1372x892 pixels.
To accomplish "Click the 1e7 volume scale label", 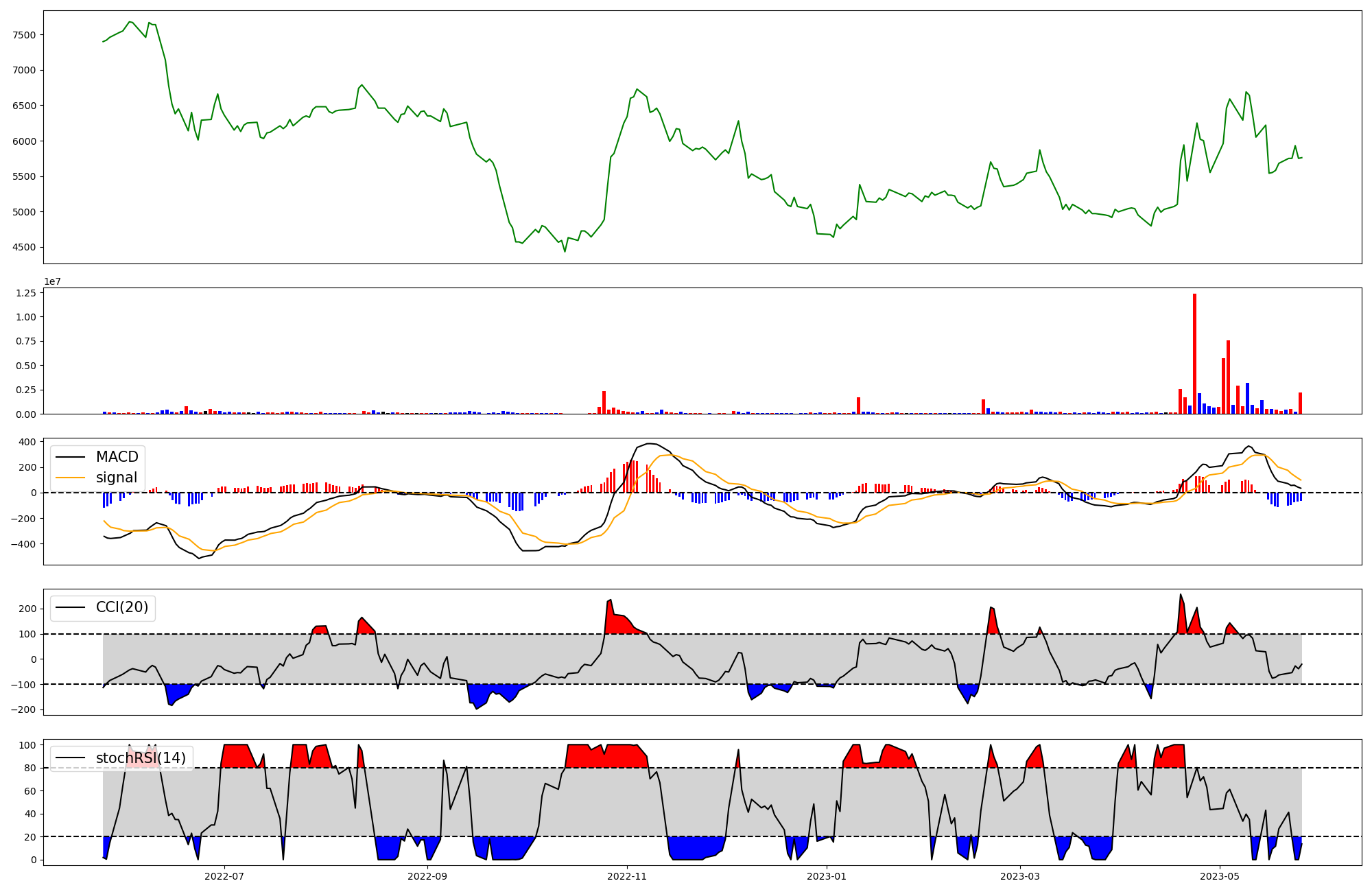I will tap(52, 282).
